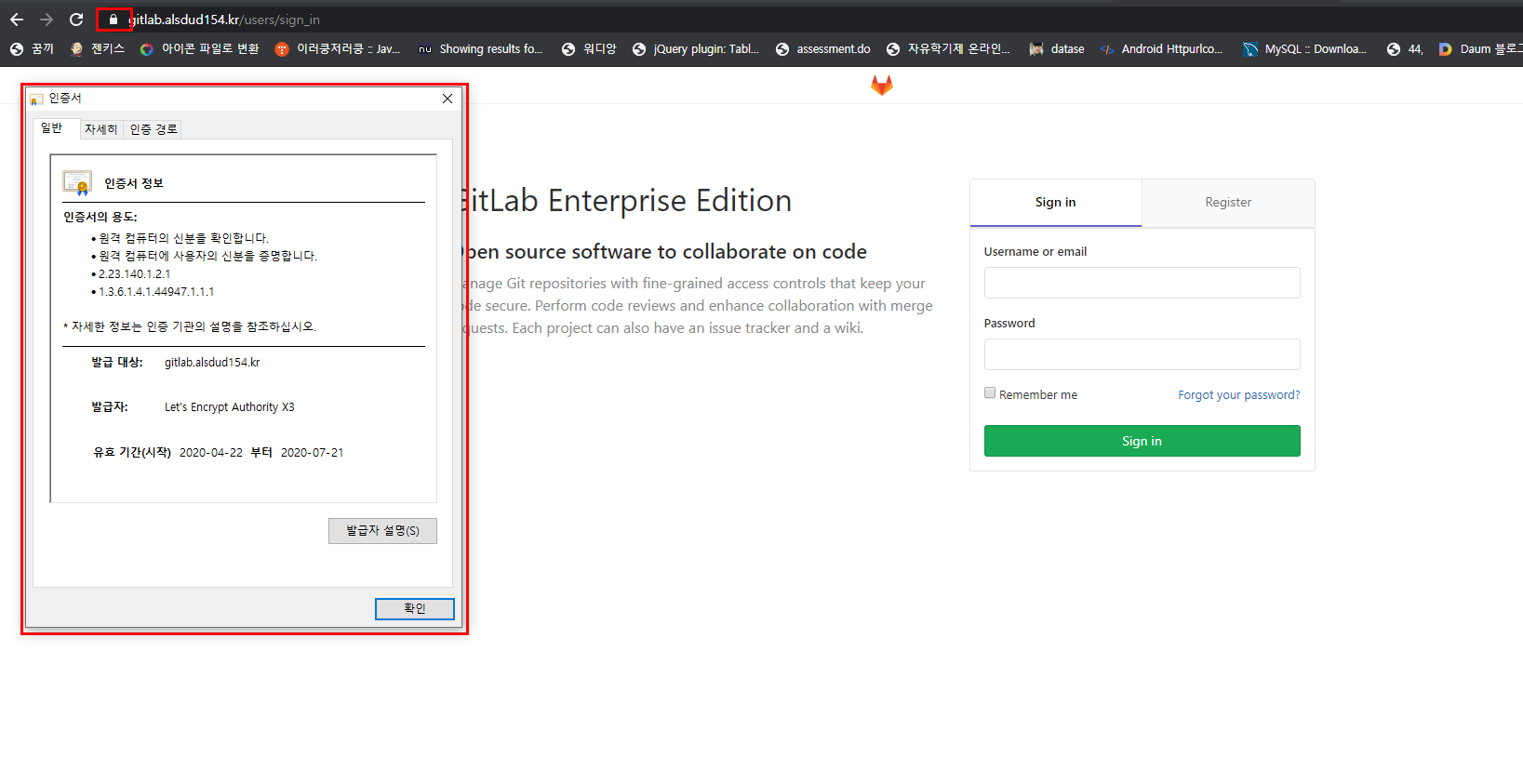Open the 아이콘 파일로 변환 bookmark
This screenshot has height=784, width=1523.
199,49
